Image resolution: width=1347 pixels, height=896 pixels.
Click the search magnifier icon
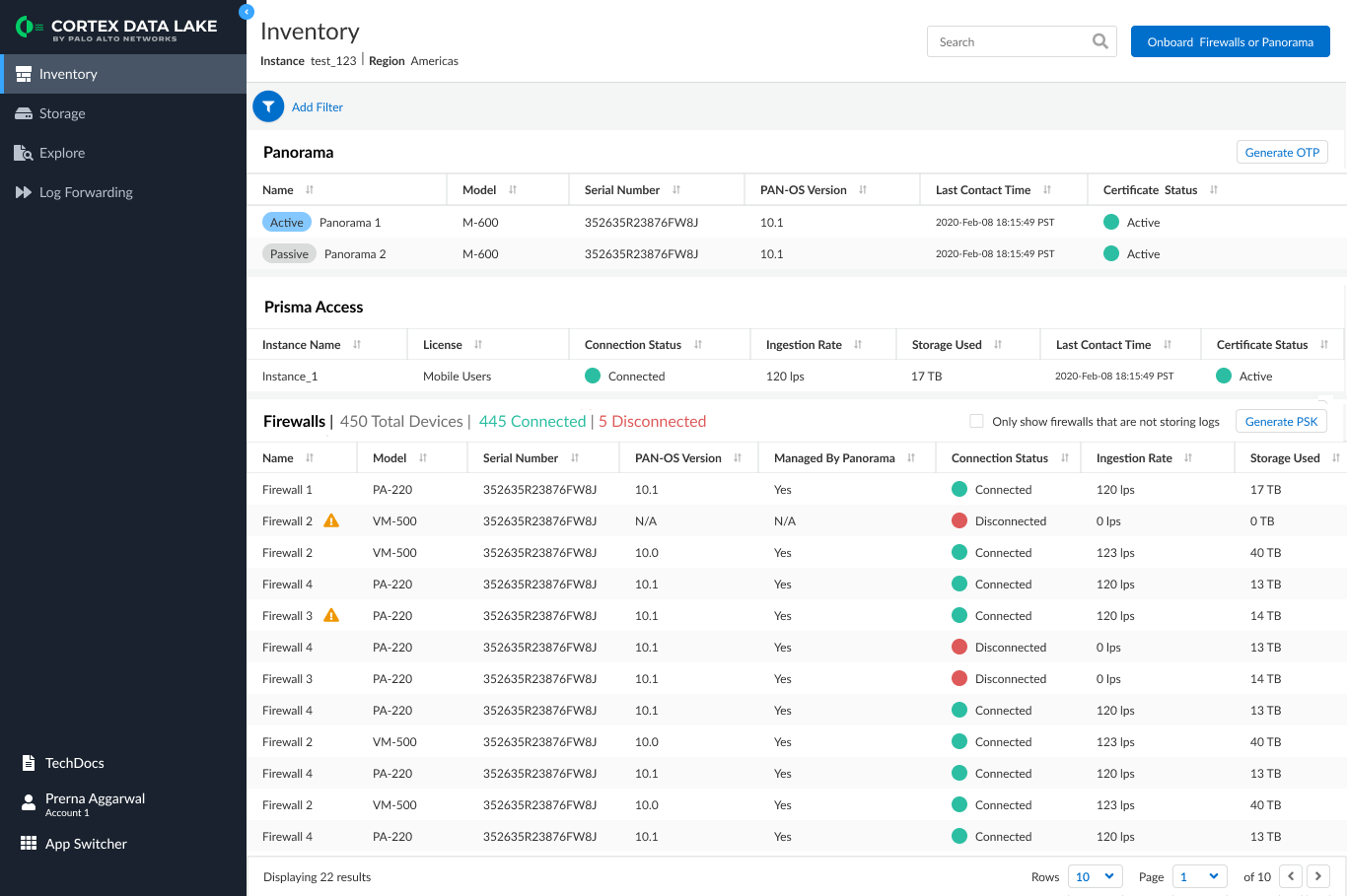coord(1100,41)
